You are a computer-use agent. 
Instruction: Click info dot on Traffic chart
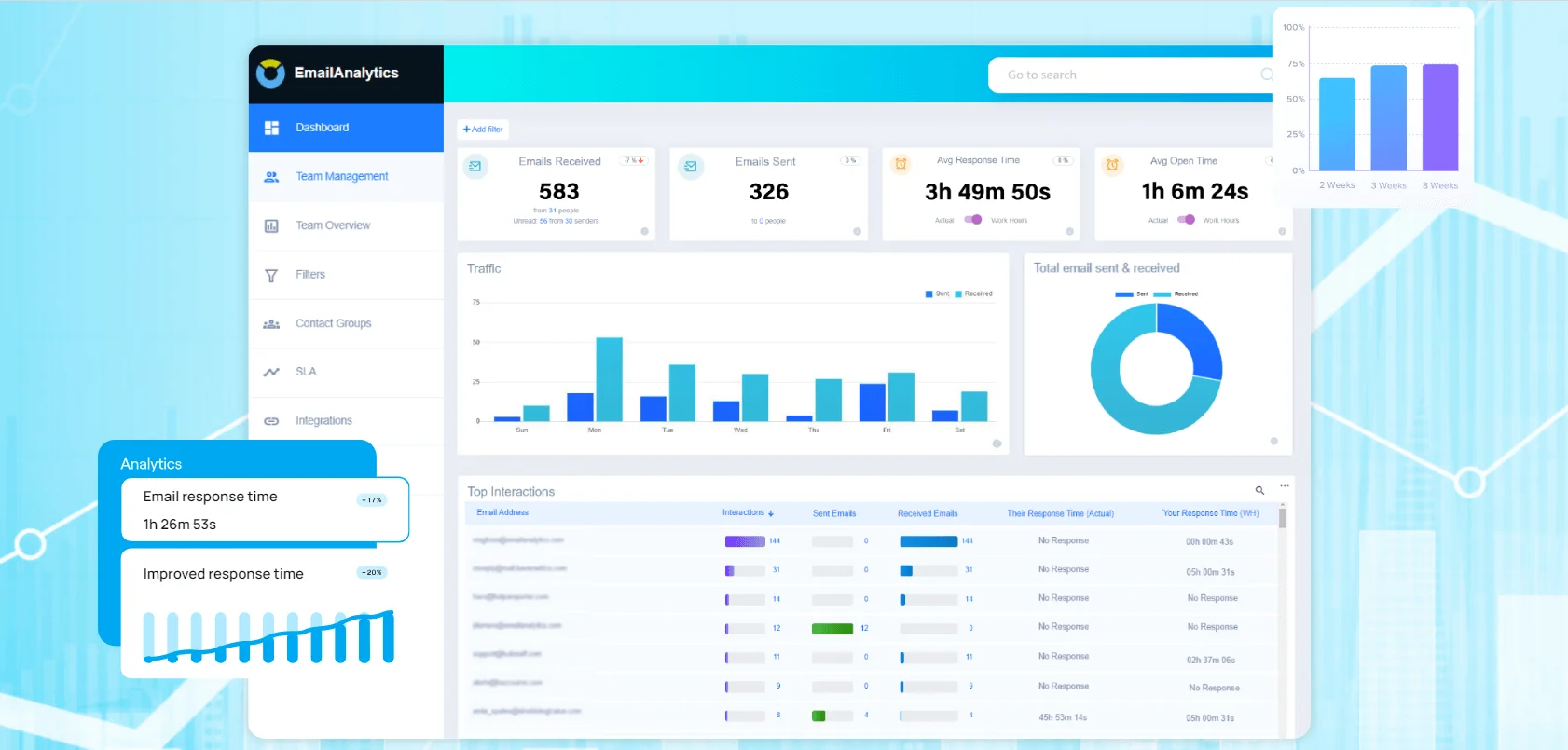pyautogui.click(x=997, y=443)
